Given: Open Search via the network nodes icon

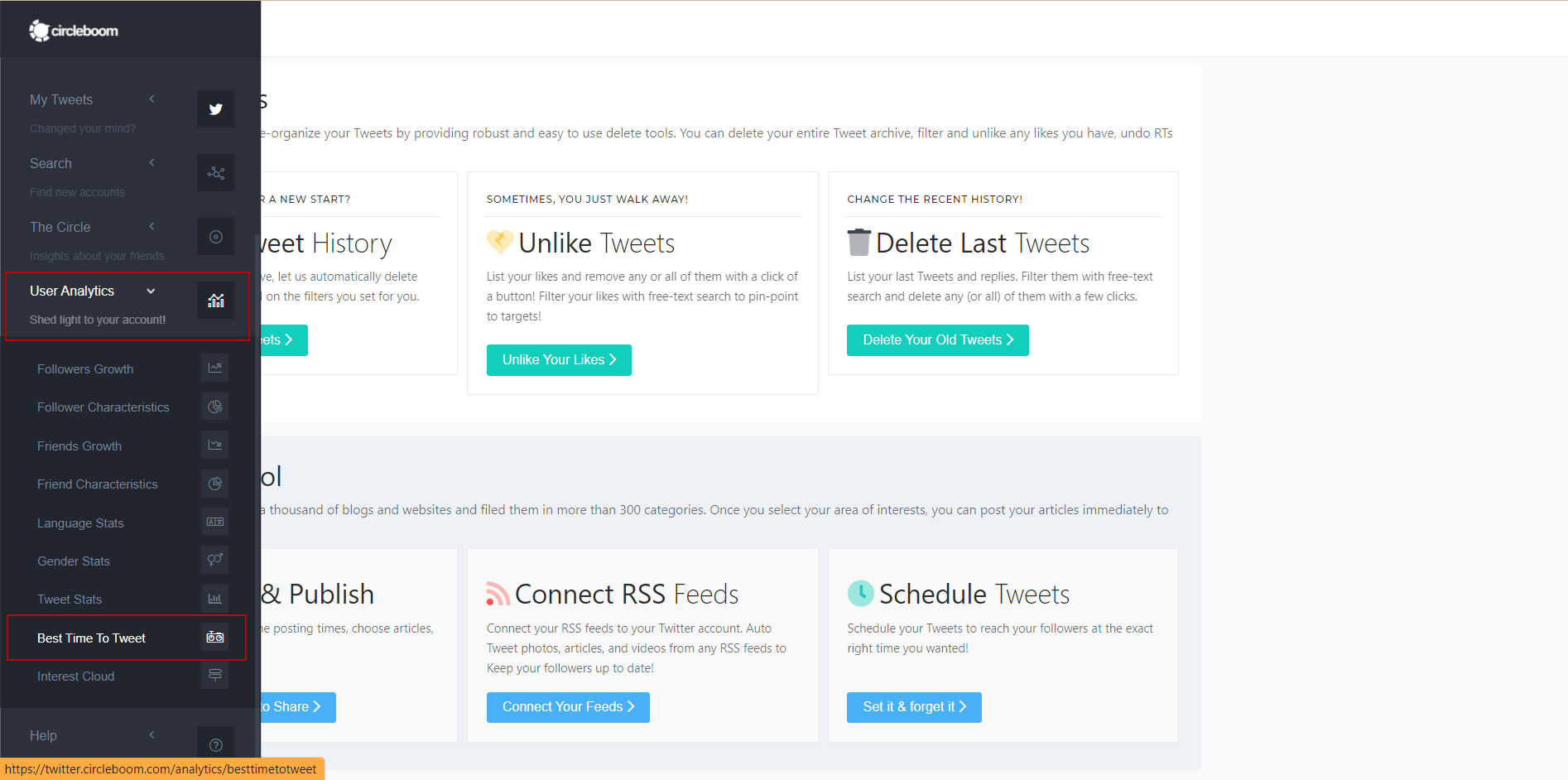Looking at the screenshot, I should point(215,172).
